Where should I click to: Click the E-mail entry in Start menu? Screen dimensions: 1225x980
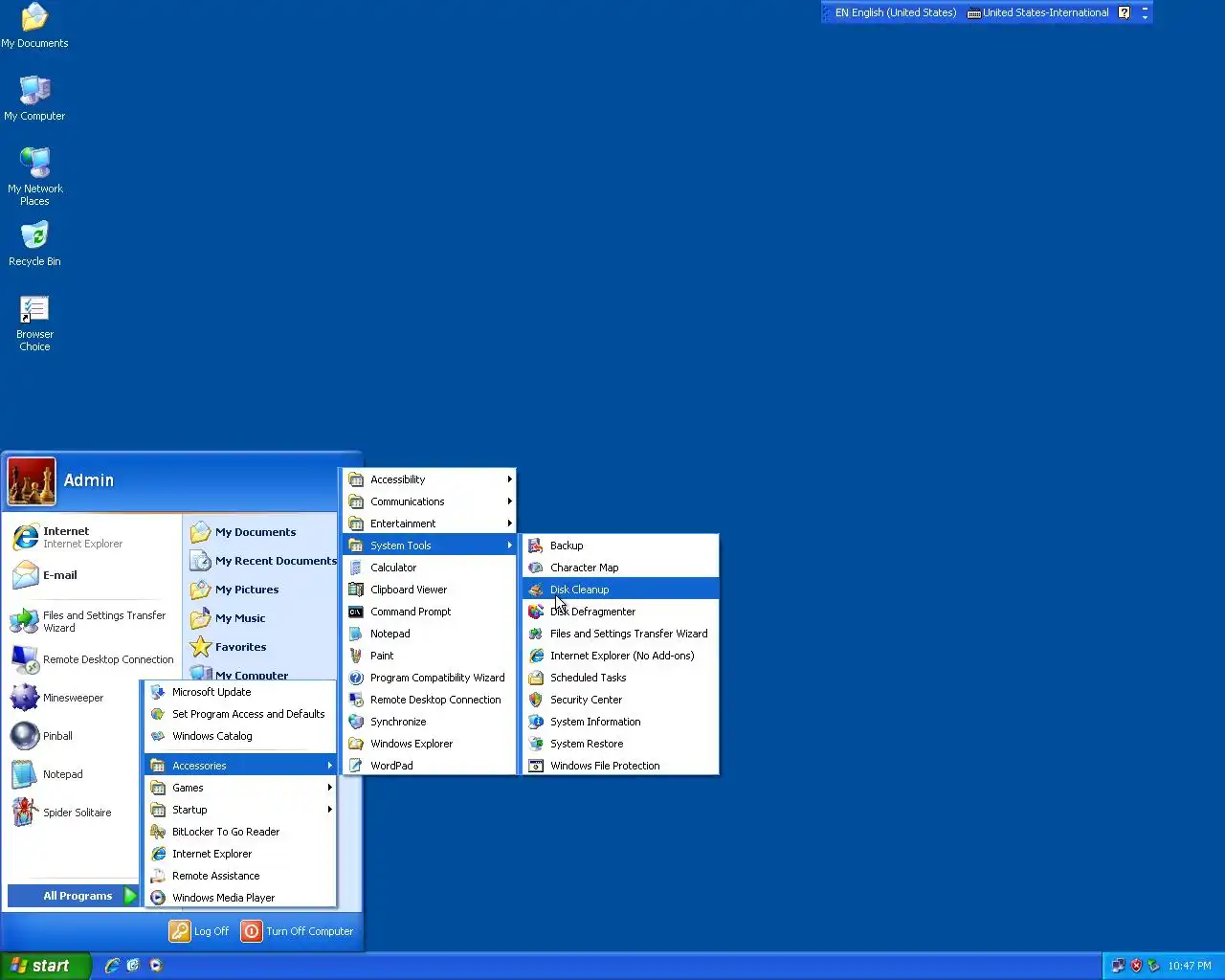[93, 575]
